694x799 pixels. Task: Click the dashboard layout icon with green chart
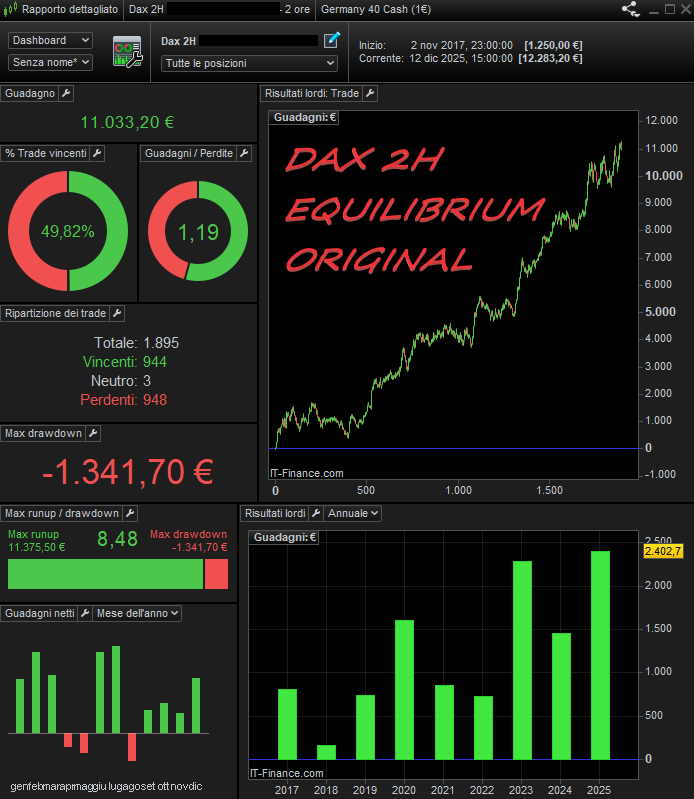128,51
